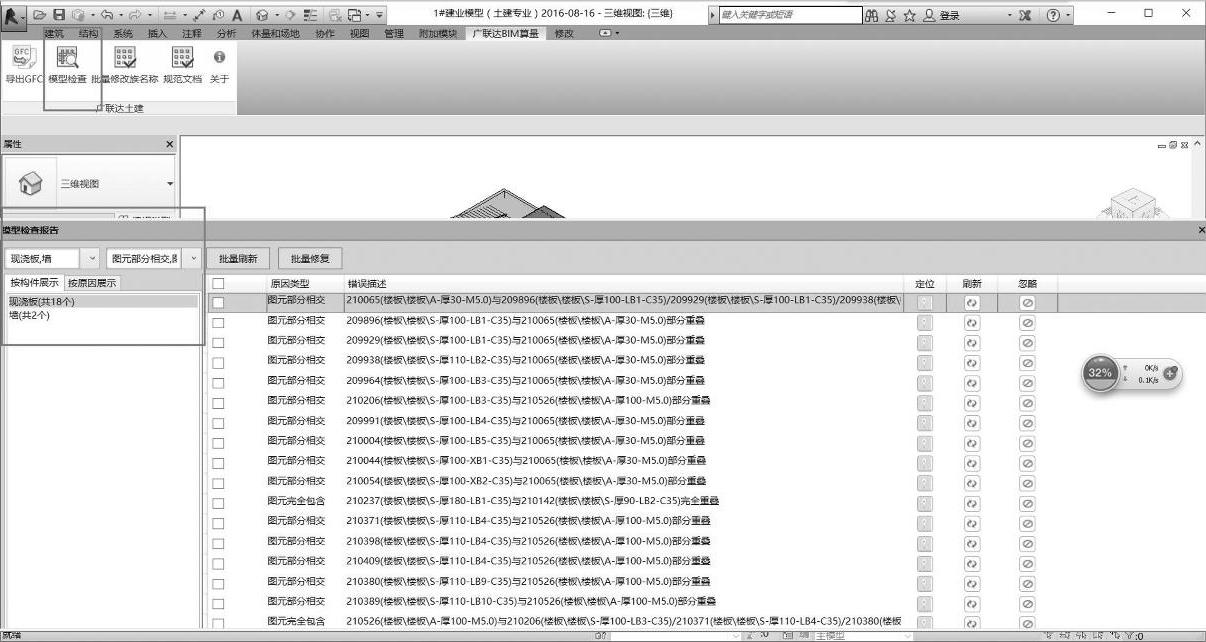Open the 结构 ribbon tab

click(x=89, y=33)
